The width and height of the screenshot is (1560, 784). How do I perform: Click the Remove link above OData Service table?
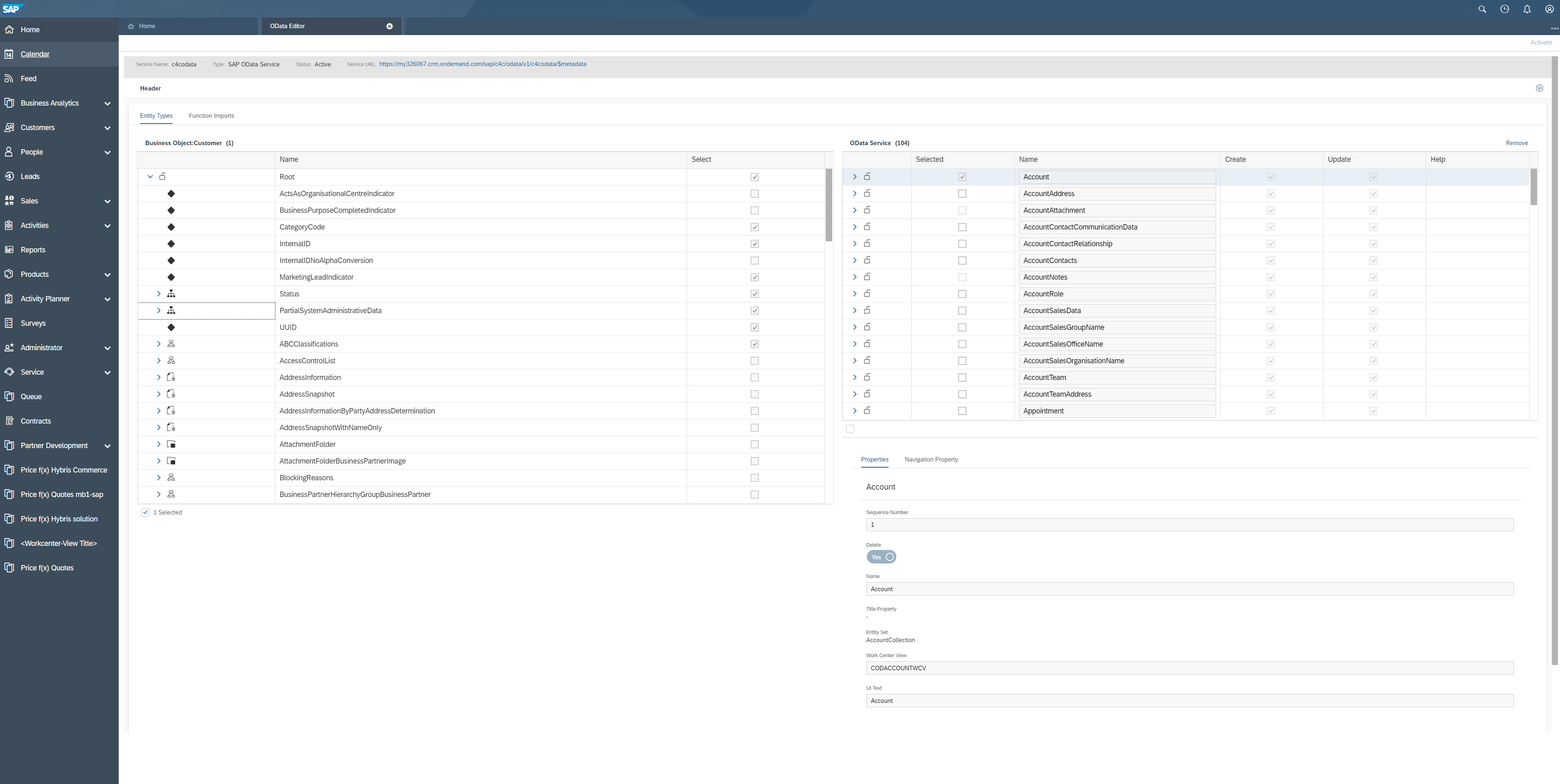[1516, 143]
